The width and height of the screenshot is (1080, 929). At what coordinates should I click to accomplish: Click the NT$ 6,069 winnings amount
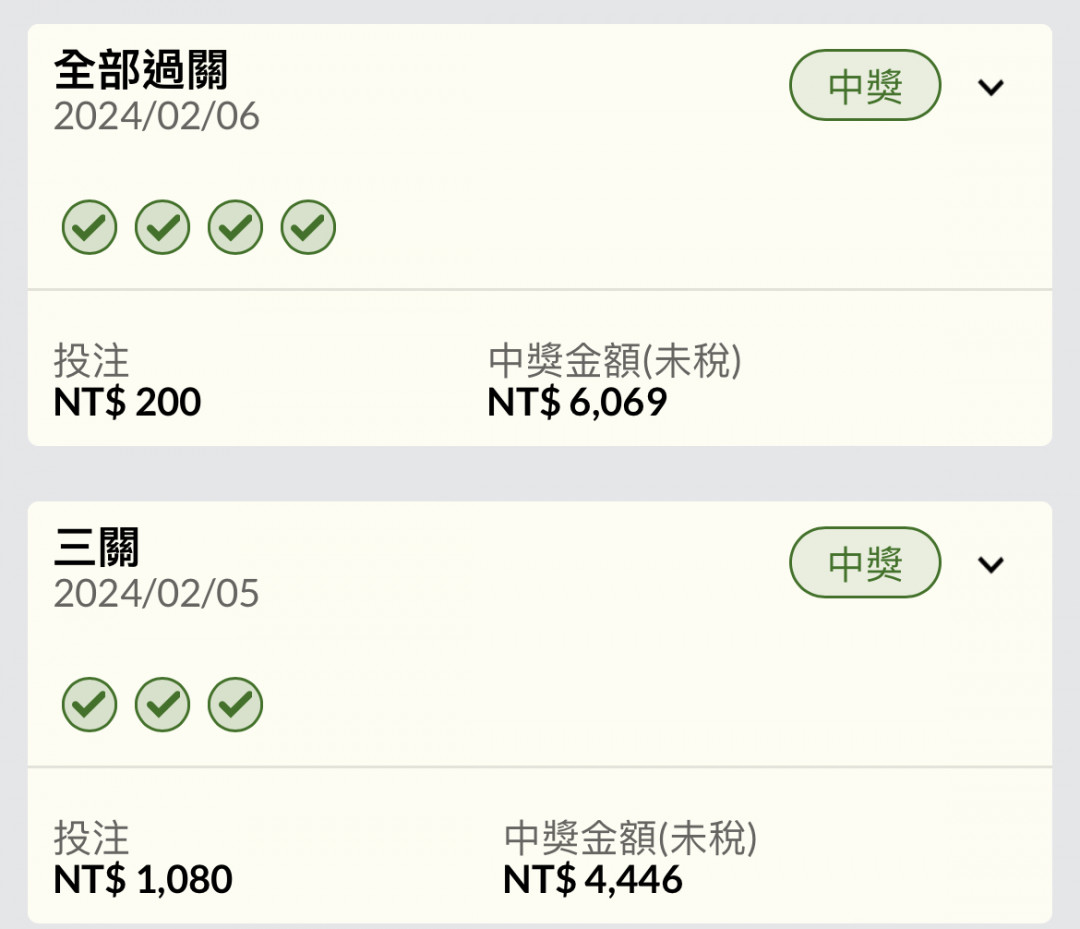pos(577,401)
